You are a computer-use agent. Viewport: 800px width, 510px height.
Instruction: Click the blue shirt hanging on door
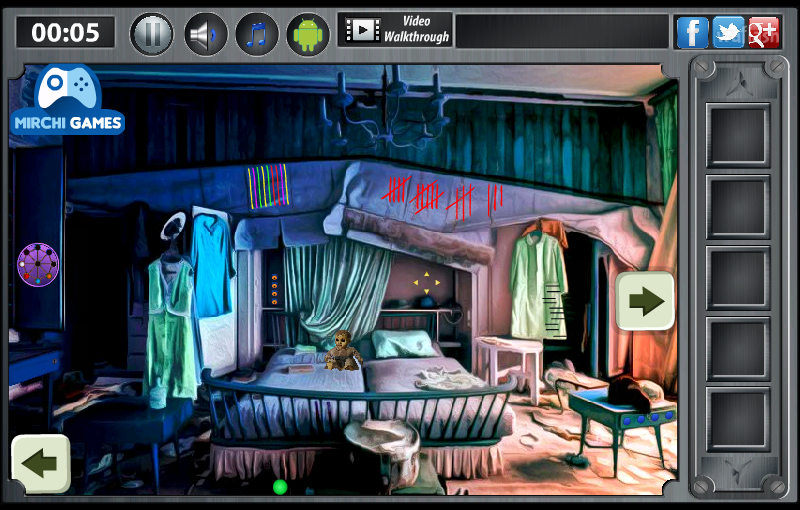(212, 265)
